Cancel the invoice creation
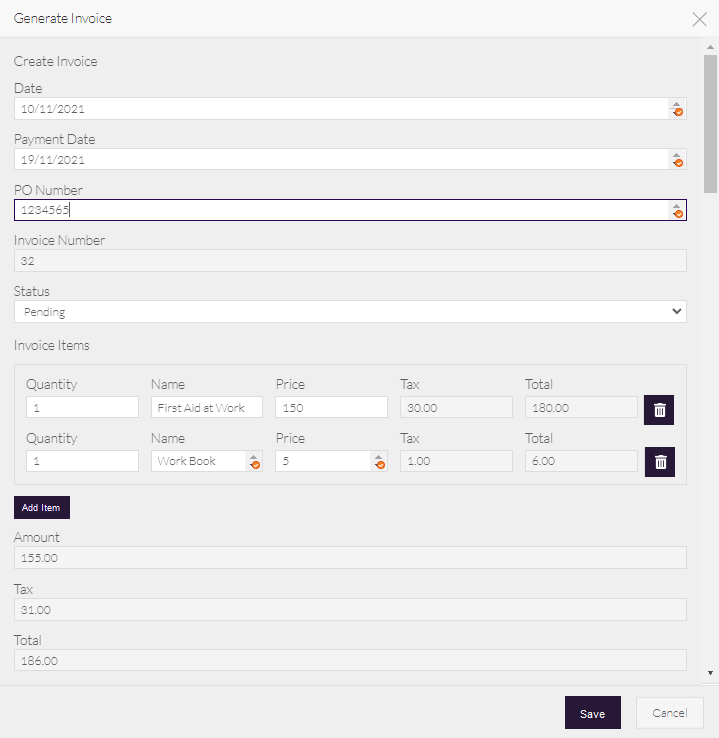This screenshot has width=719, height=738. click(x=670, y=713)
